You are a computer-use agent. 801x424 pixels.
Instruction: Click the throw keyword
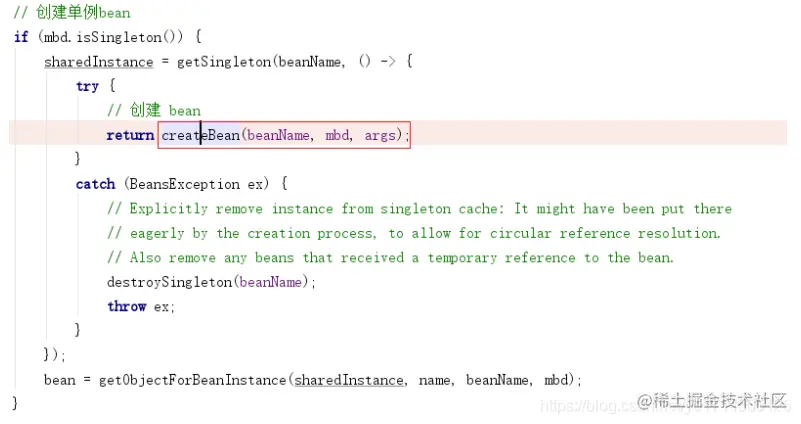point(127,307)
